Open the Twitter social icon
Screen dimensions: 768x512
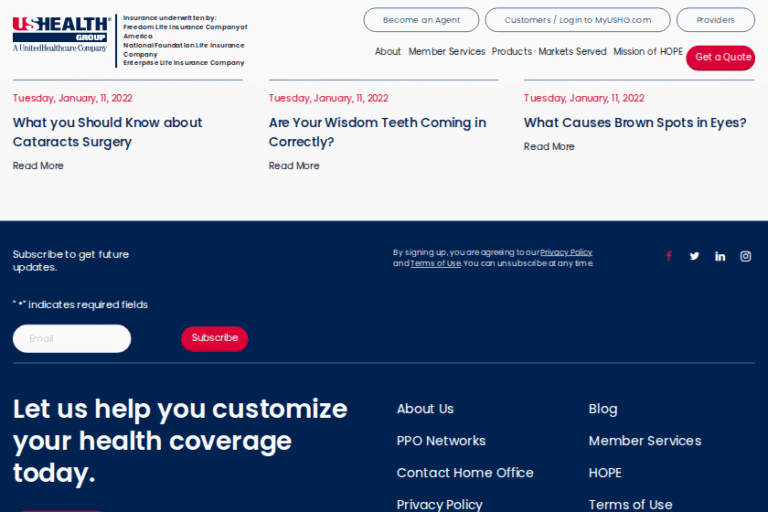[694, 256]
